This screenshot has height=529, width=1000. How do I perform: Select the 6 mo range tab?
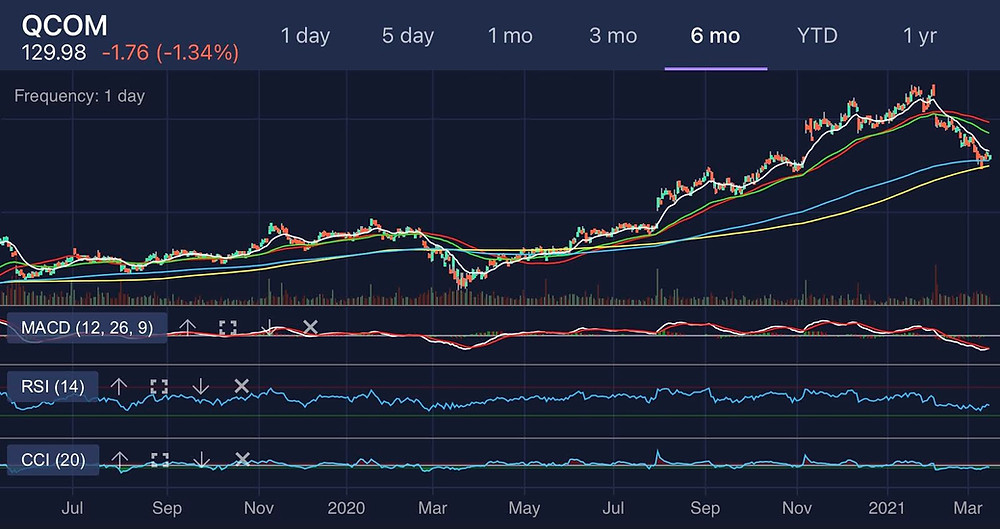(x=716, y=36)
